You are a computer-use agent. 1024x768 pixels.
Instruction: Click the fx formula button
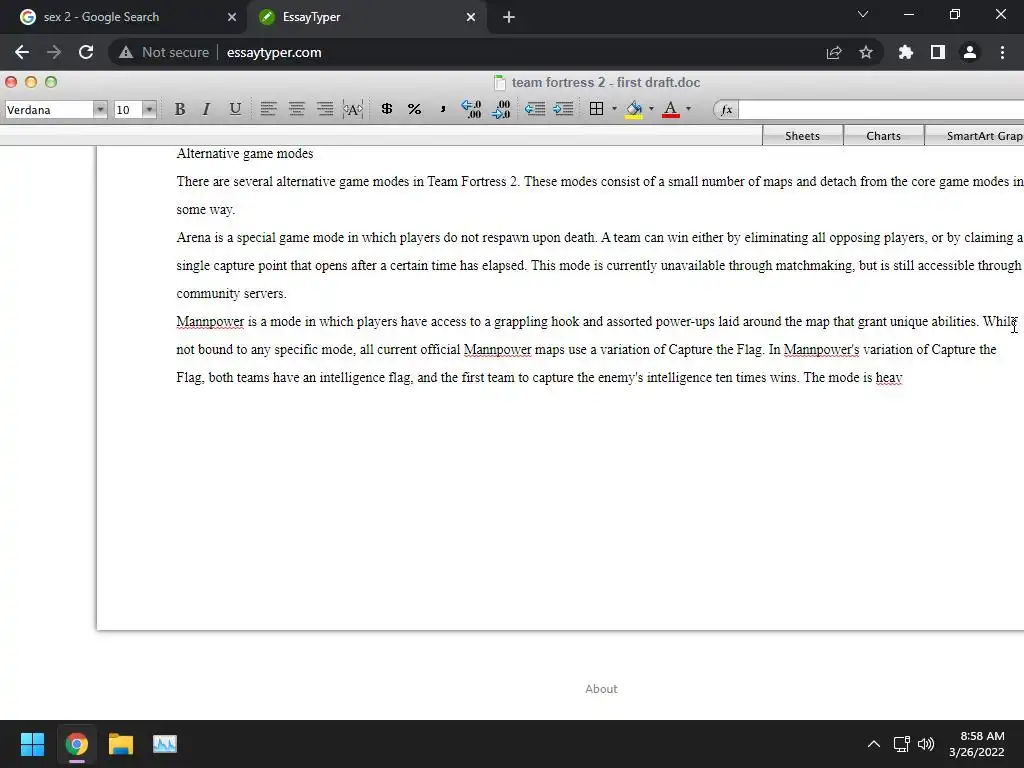(726, 110)
